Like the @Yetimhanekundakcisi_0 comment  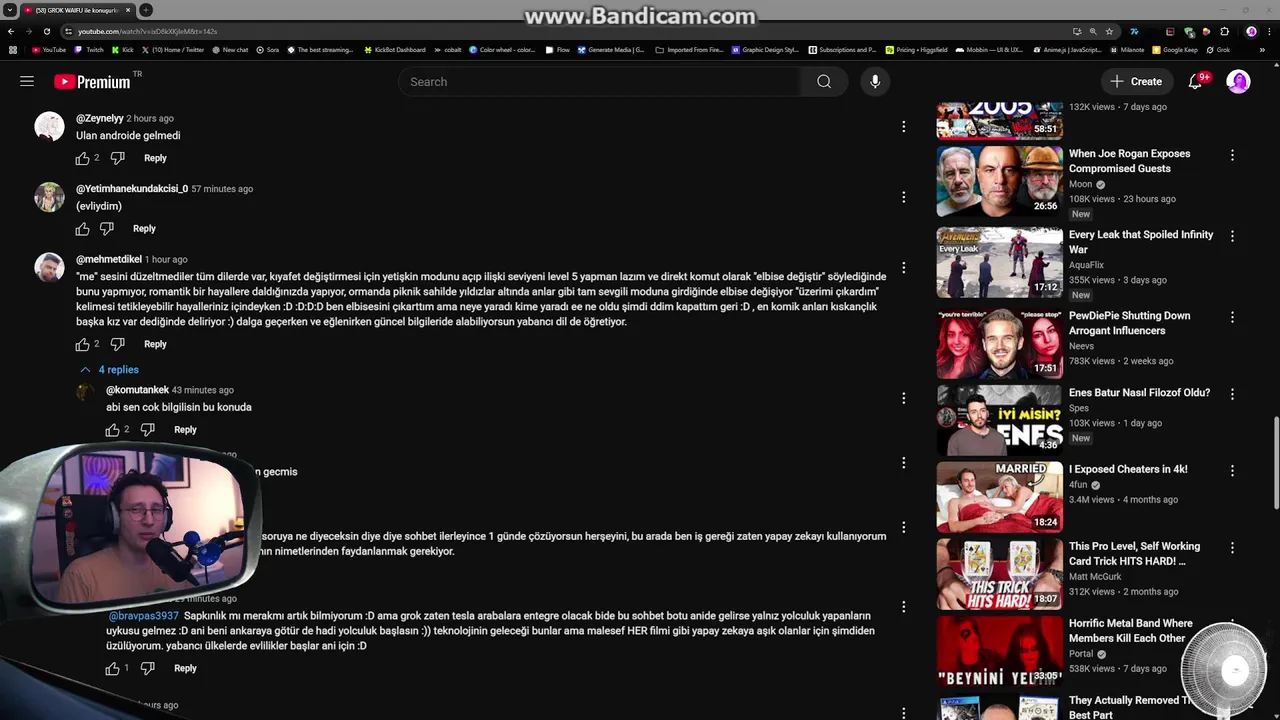tap(83, 229)
